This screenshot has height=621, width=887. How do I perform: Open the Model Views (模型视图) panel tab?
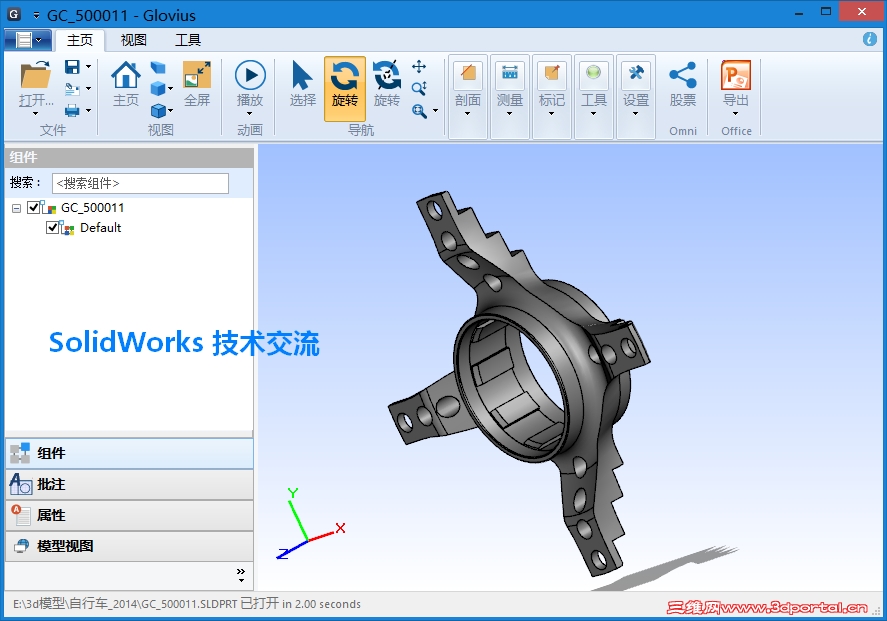[x=129, y=546]
